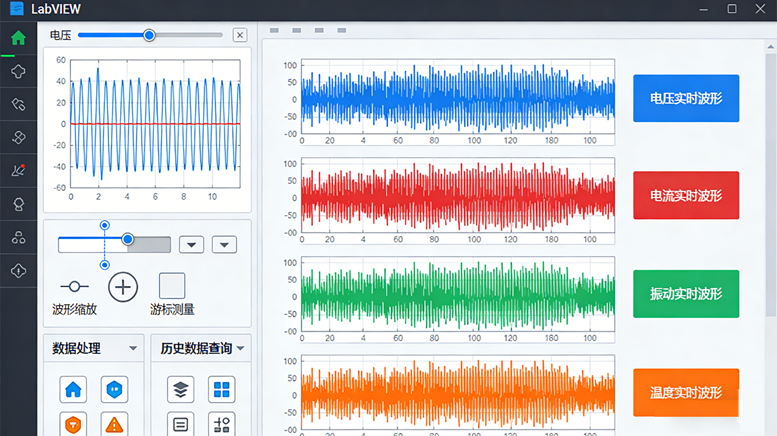Toggle the 游标测量 checkbox
Image resolution: width=777 pixels, height=436 pixels.
tap(172, 286)
